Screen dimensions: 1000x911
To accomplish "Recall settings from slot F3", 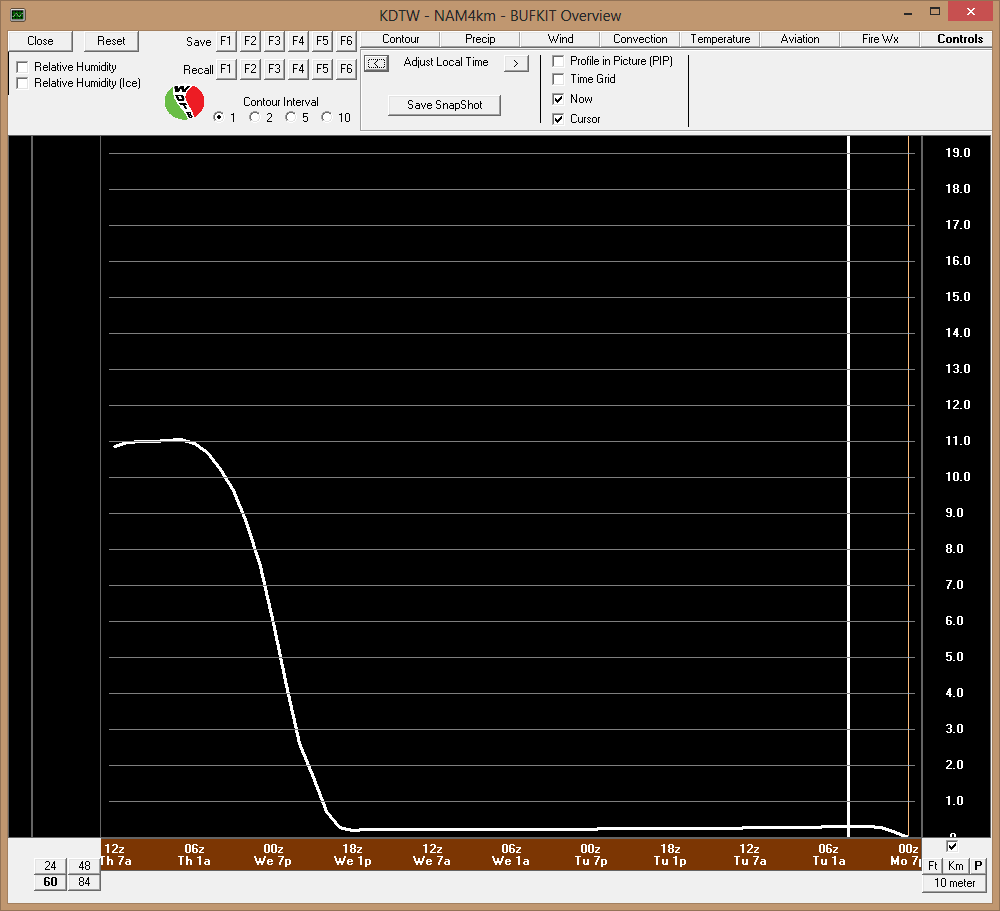I will point(274,69).
